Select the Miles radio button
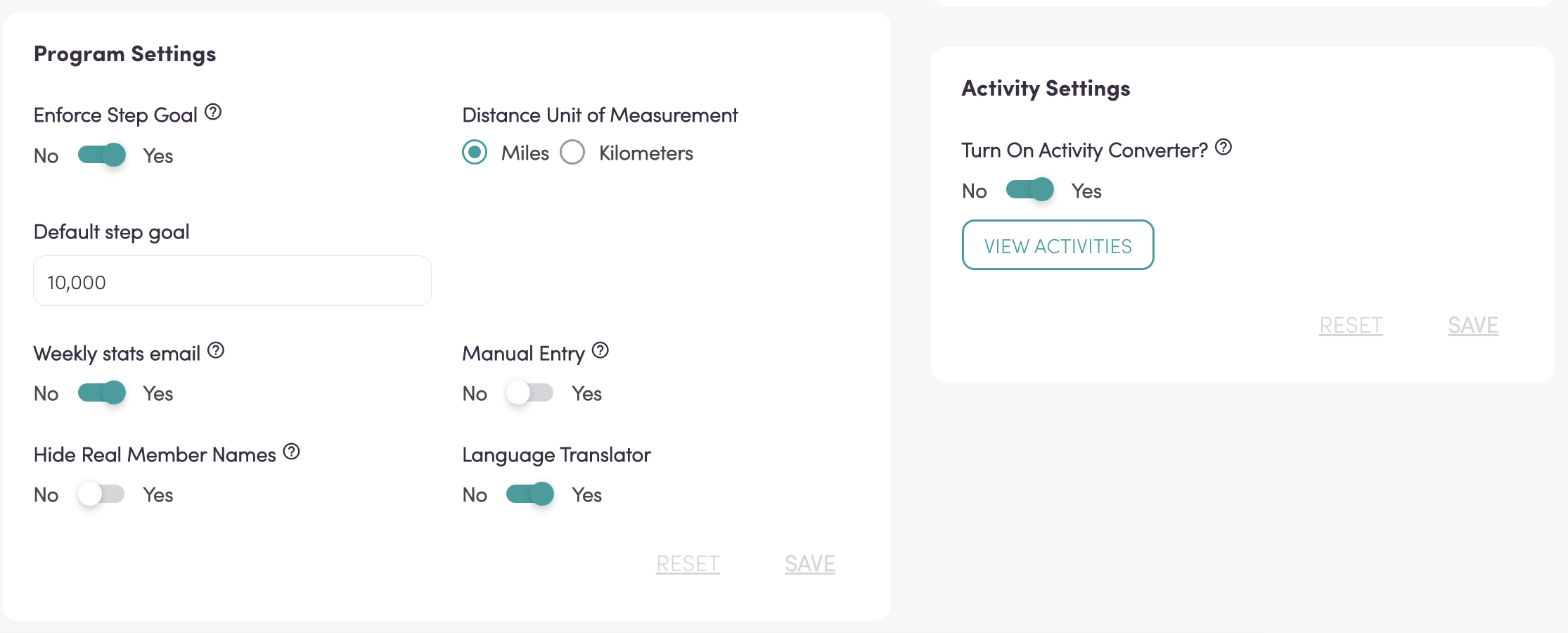This screenshot has height=633, width=1568. point(475,152)
